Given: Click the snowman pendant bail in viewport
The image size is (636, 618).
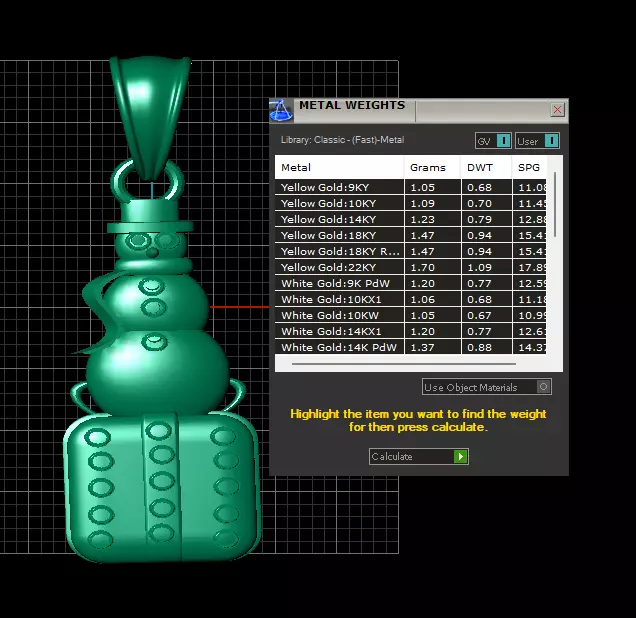Looking at the screenshot, I should [150, 116].
